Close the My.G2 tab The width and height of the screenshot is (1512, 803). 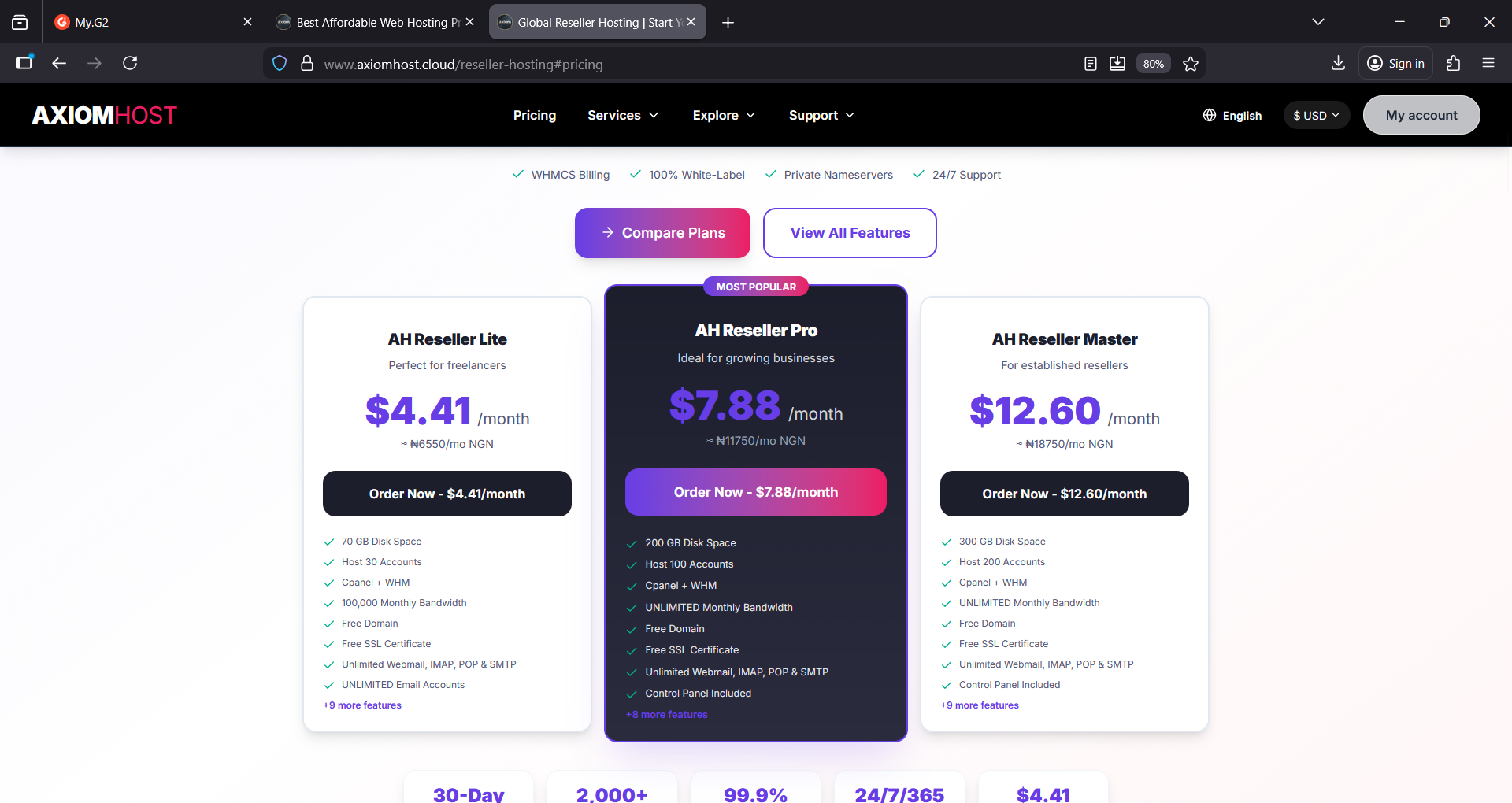pyautogui.click(x=247, y=22)
